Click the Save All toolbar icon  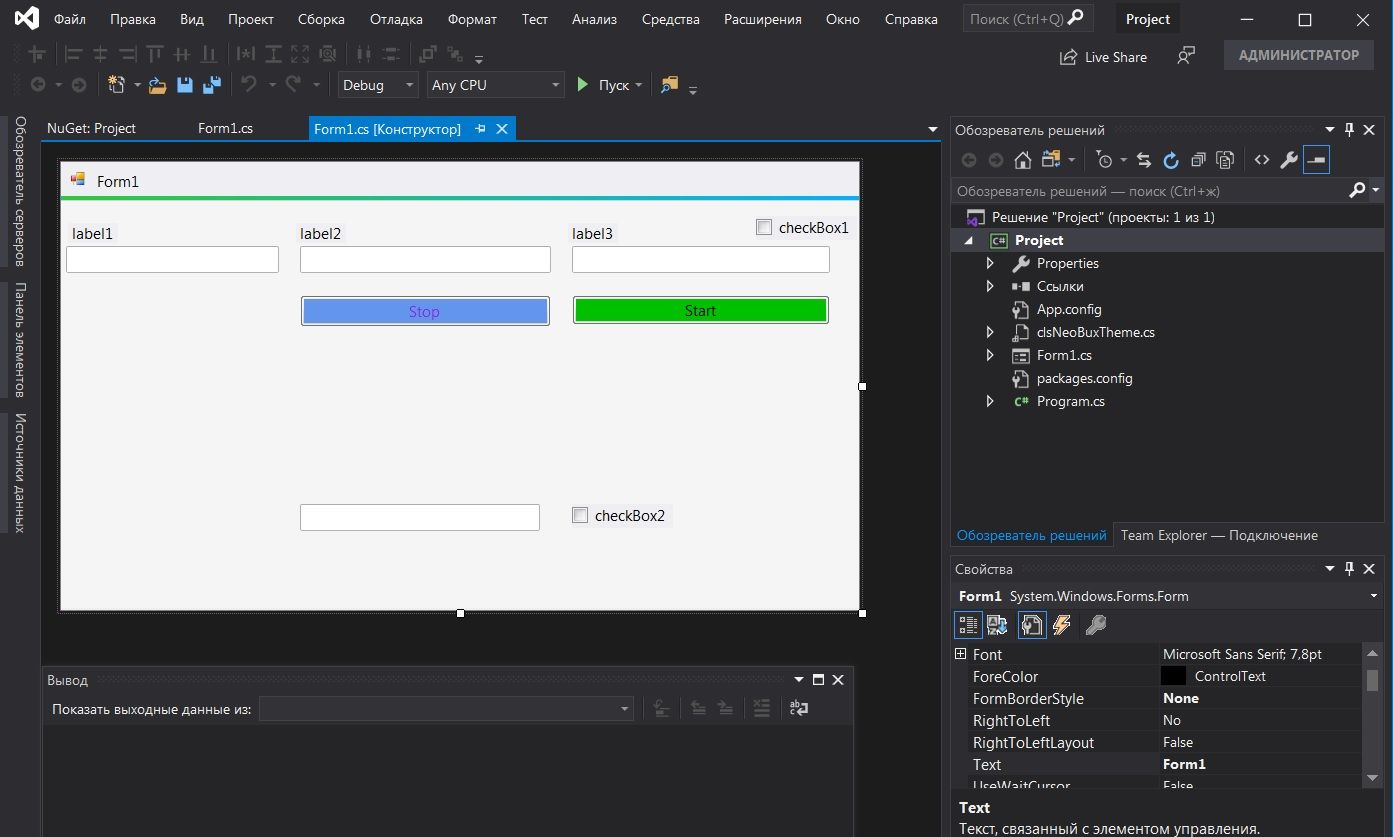pyautogui.click(x=211, y=85)
